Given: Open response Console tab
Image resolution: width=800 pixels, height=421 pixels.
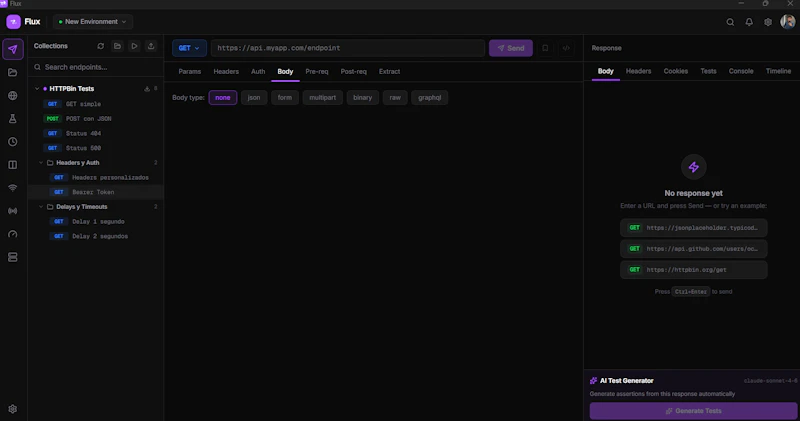Looking at the screenshot, I should 741,71.
